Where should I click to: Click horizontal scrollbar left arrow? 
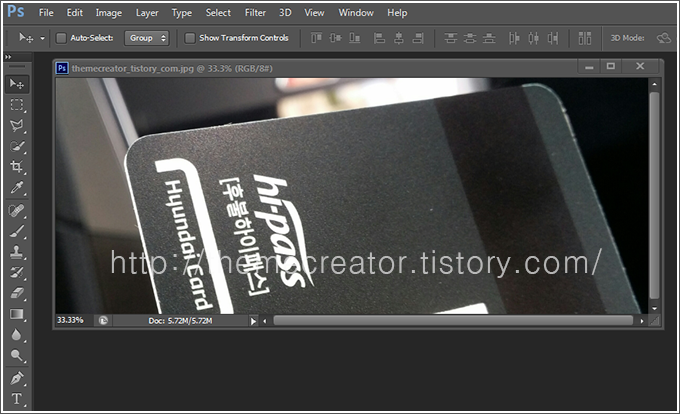click(x=265, y=321)
